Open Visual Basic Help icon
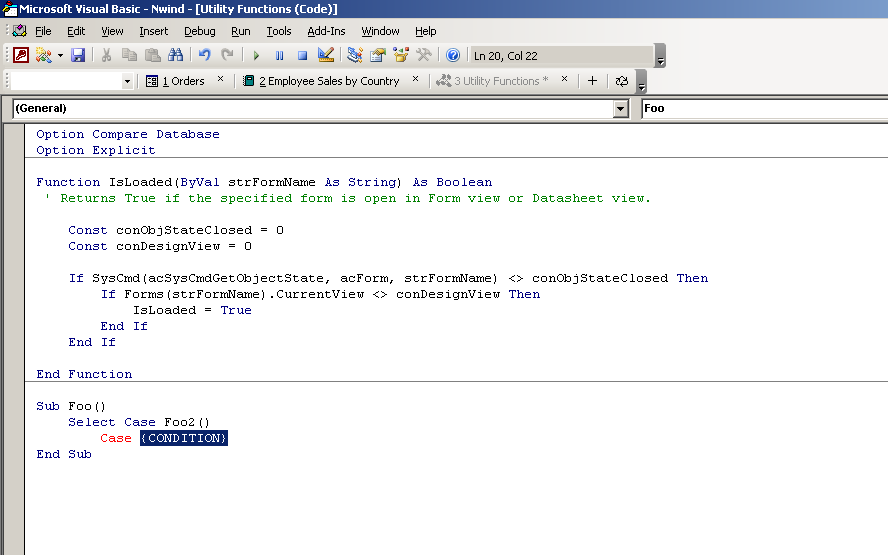888x555 pixels. (452, 55)
